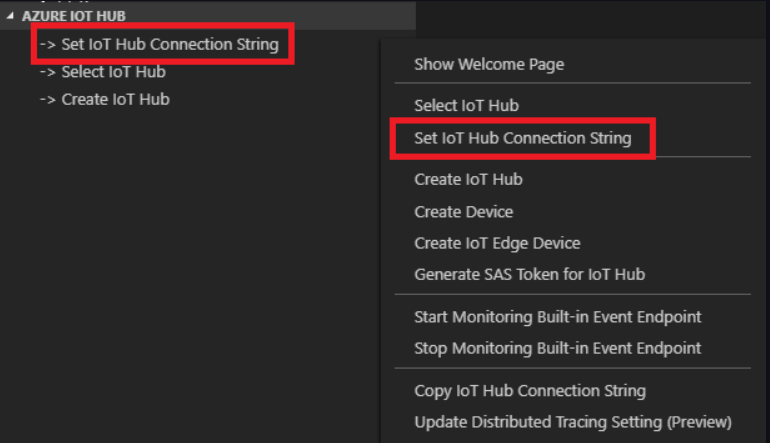Viewport: 770px width, 443px height.
Task: Pick Set IoT Hub Connection String menu entry
Action: click(x=522, y=138)
